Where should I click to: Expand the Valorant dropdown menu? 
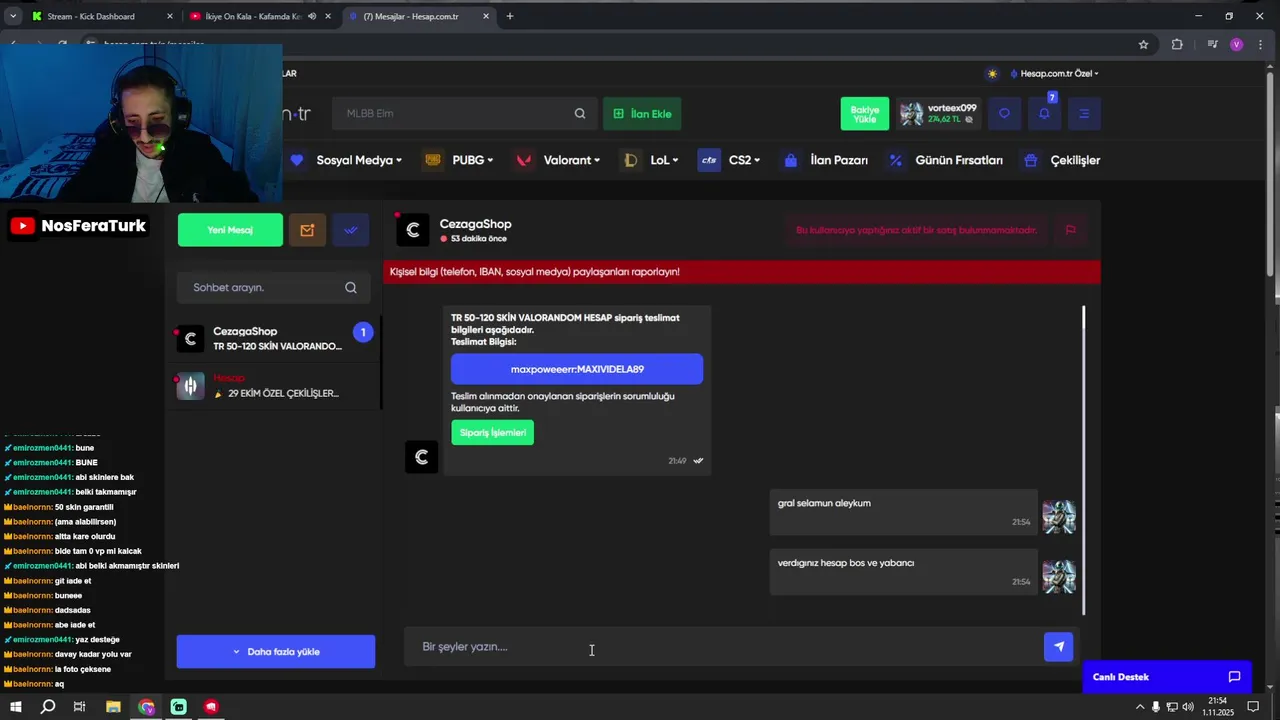[572, 160]
